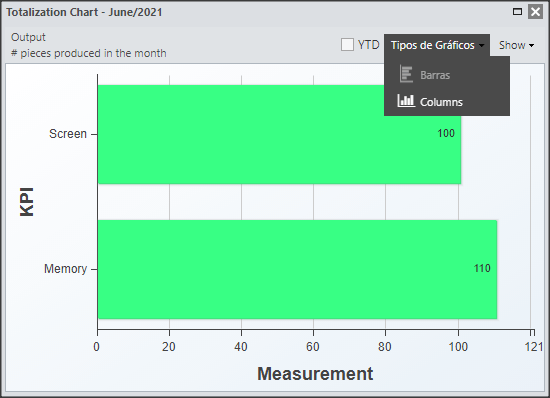Image resolution: width=550 pixels, height=398 pixels.
Task: Click the 110 value label on Memory bar
Action: [x=482, y=268]
